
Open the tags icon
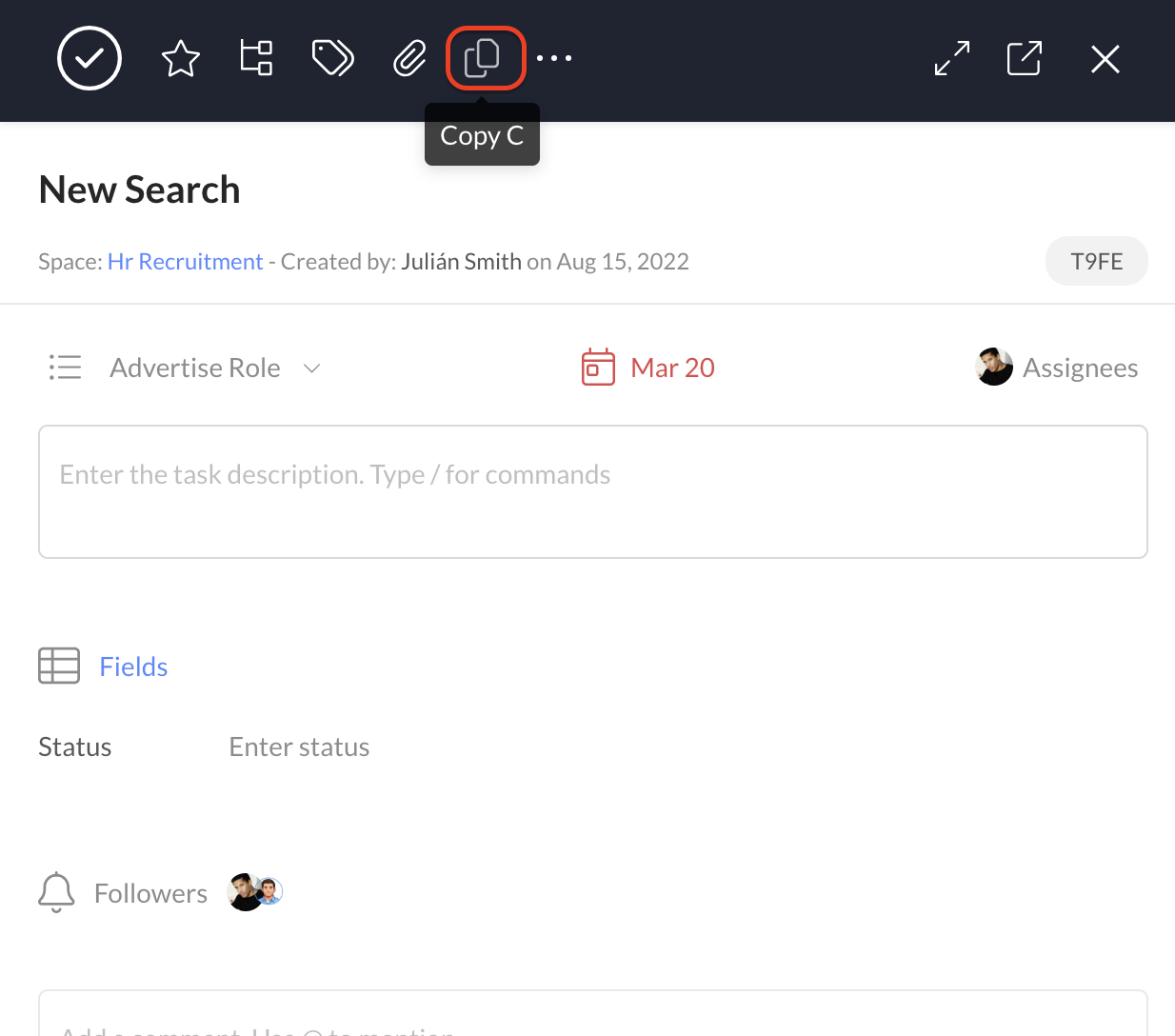(333, 58)
